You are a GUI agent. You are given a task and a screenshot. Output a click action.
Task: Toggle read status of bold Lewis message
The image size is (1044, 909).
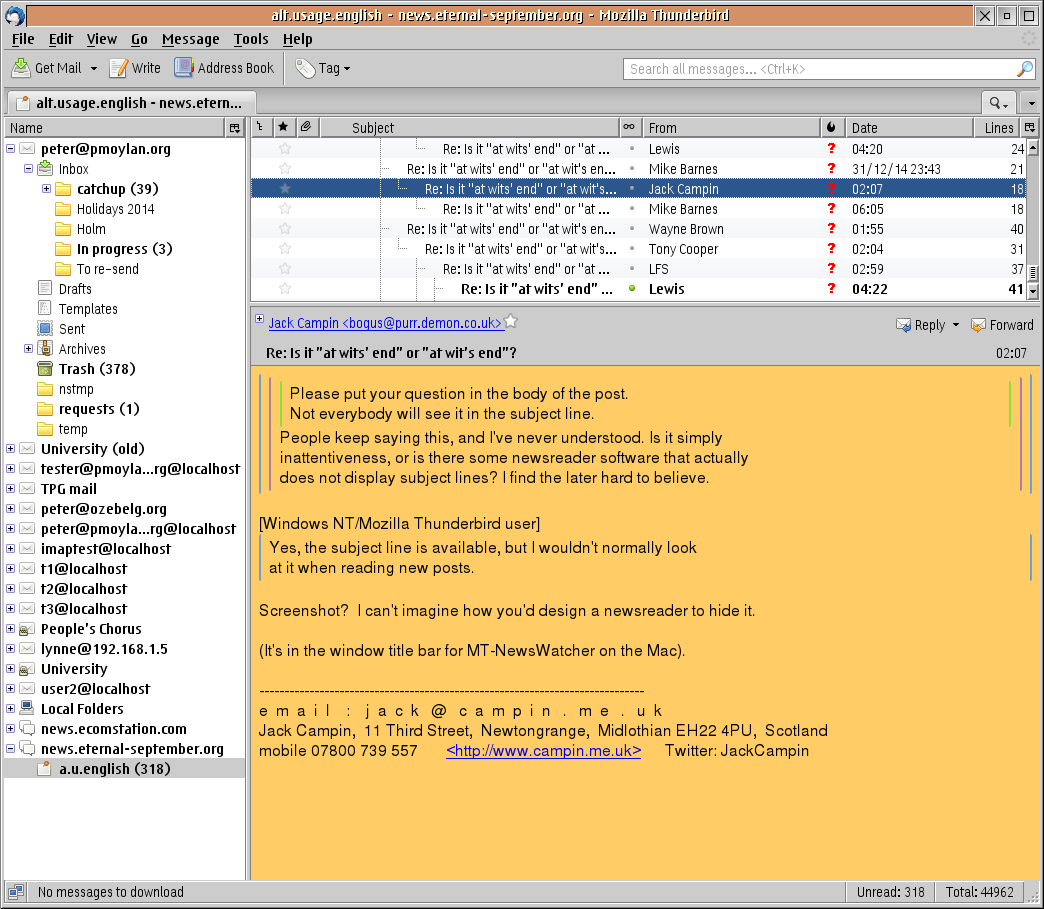[x=631, y=289]
